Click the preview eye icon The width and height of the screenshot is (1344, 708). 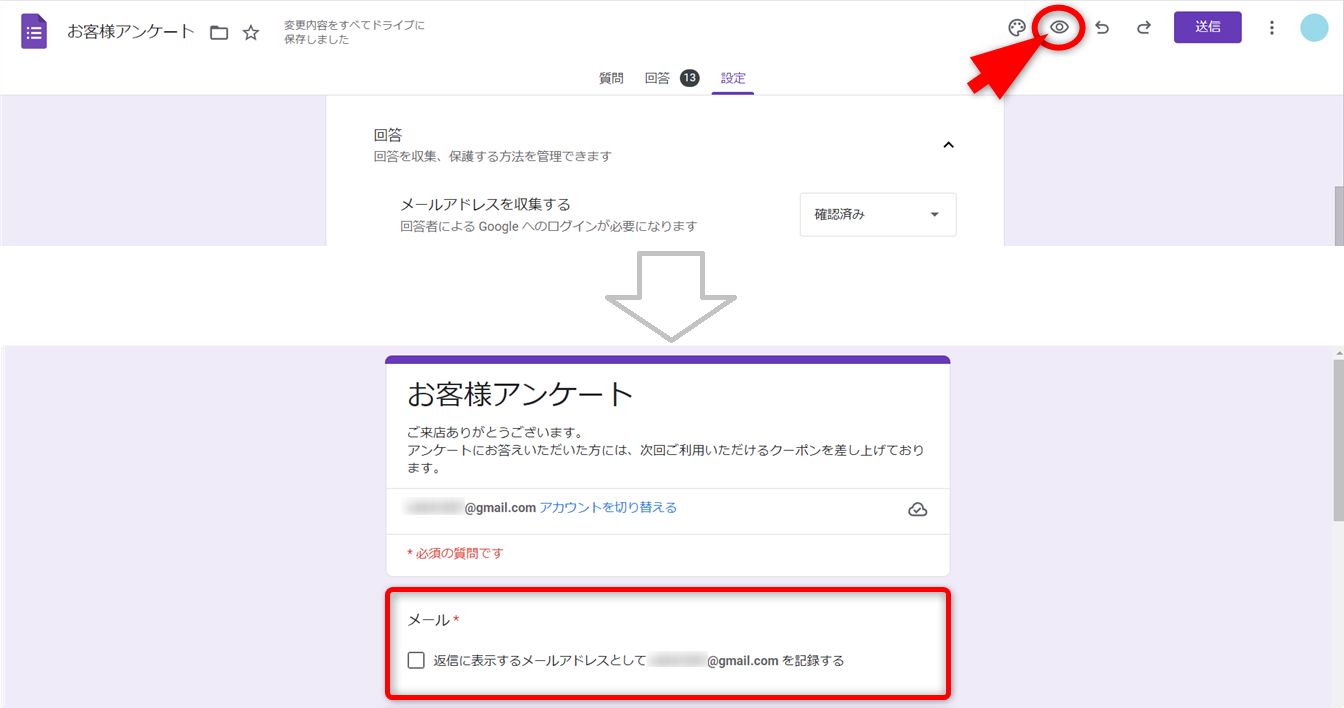[1059, 28]
